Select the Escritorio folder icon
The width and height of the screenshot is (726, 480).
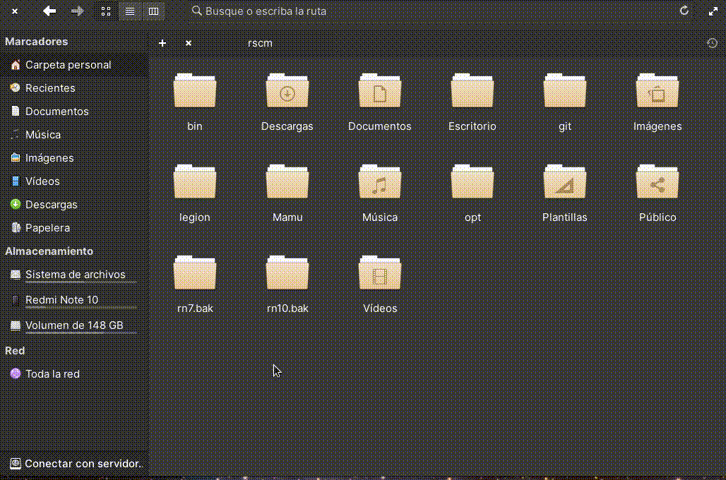[x=472, y=91]
